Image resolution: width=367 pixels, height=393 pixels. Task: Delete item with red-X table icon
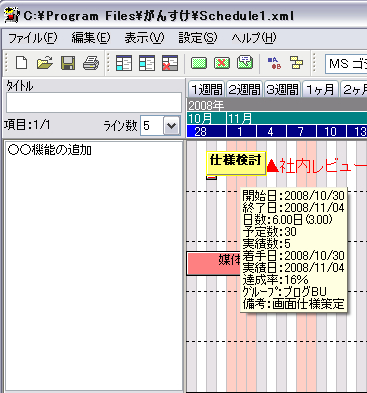coord(170,63)
